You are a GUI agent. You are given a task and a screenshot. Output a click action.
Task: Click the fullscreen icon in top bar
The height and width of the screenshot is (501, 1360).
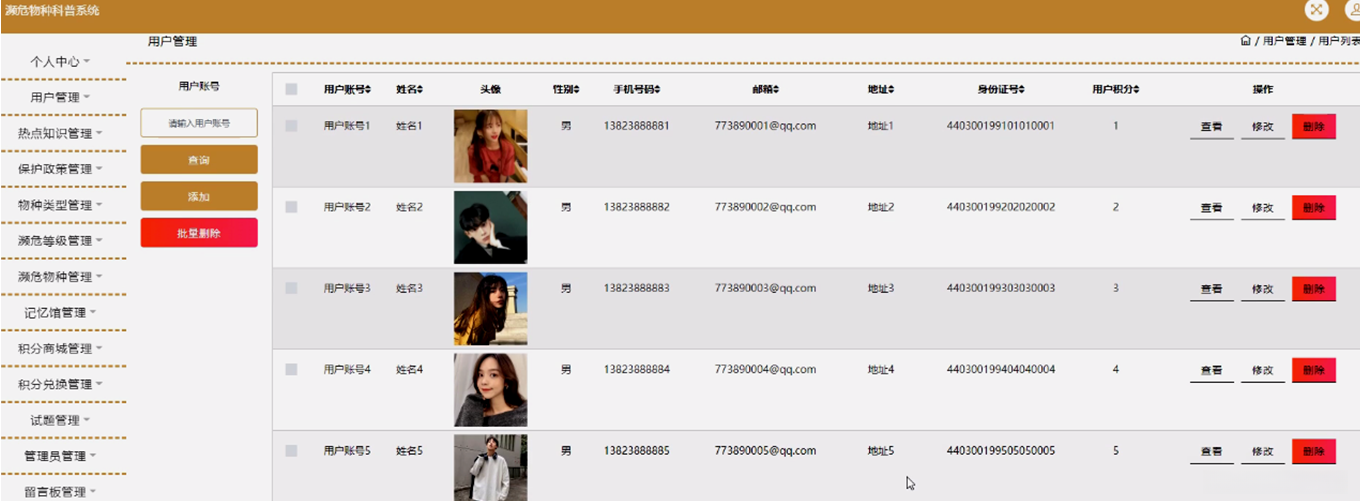click(x=1316, y=9)
